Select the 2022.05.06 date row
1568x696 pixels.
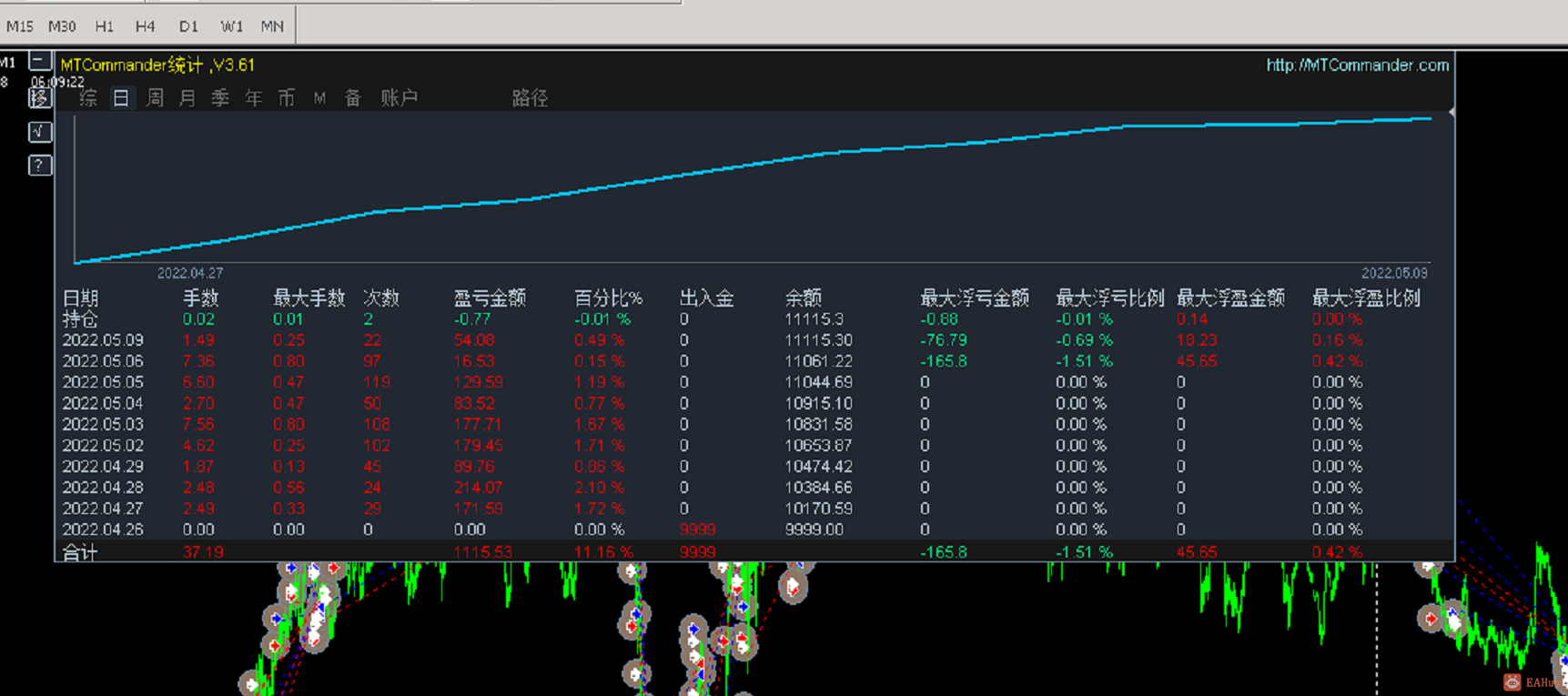click(103, 361)
